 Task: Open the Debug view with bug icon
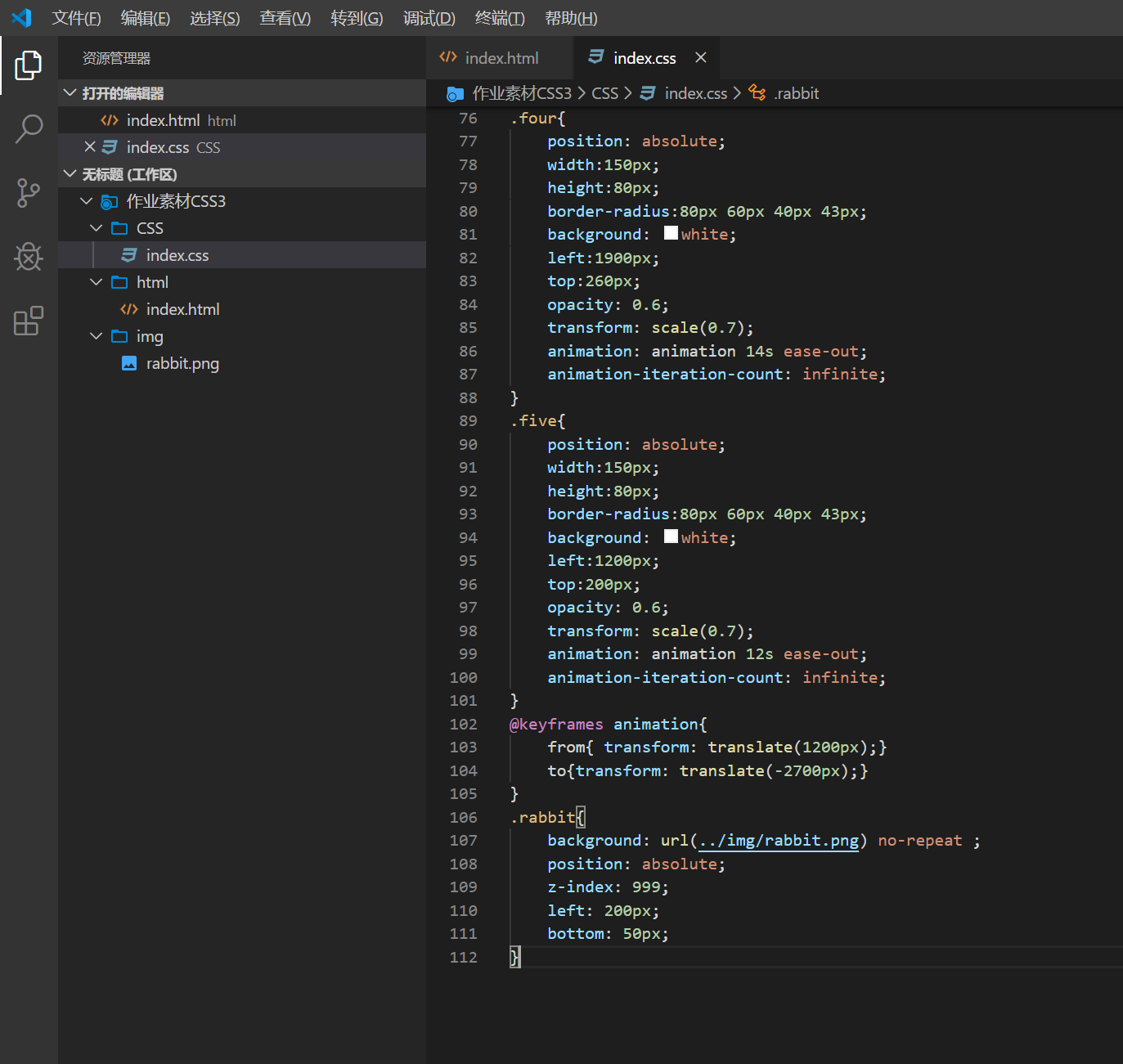pyautogui.click(x=29, y=257)
